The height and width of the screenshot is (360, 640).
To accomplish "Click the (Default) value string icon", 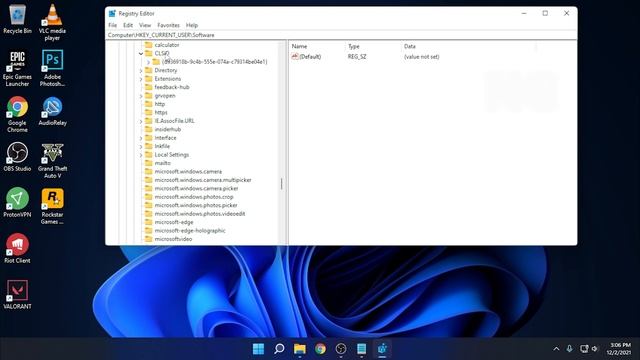I will (x=295, y=57).
